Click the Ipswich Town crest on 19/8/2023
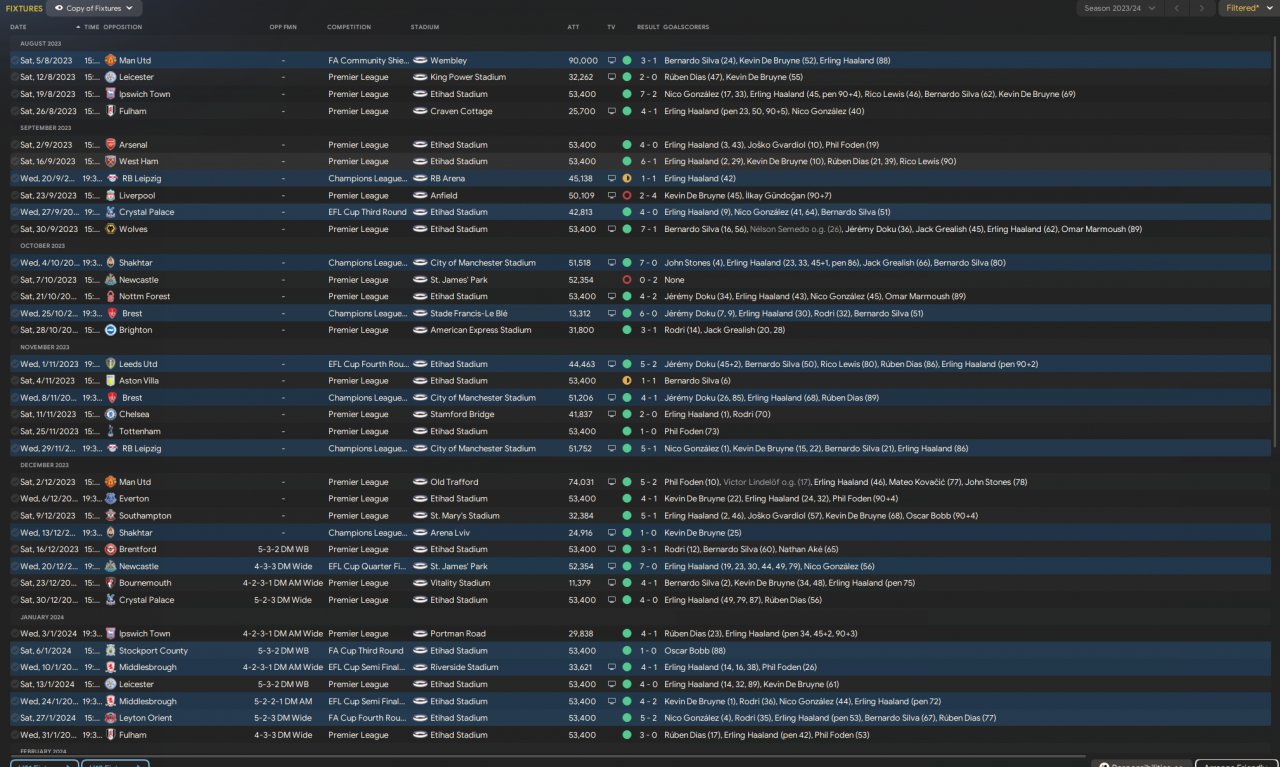 110,94
